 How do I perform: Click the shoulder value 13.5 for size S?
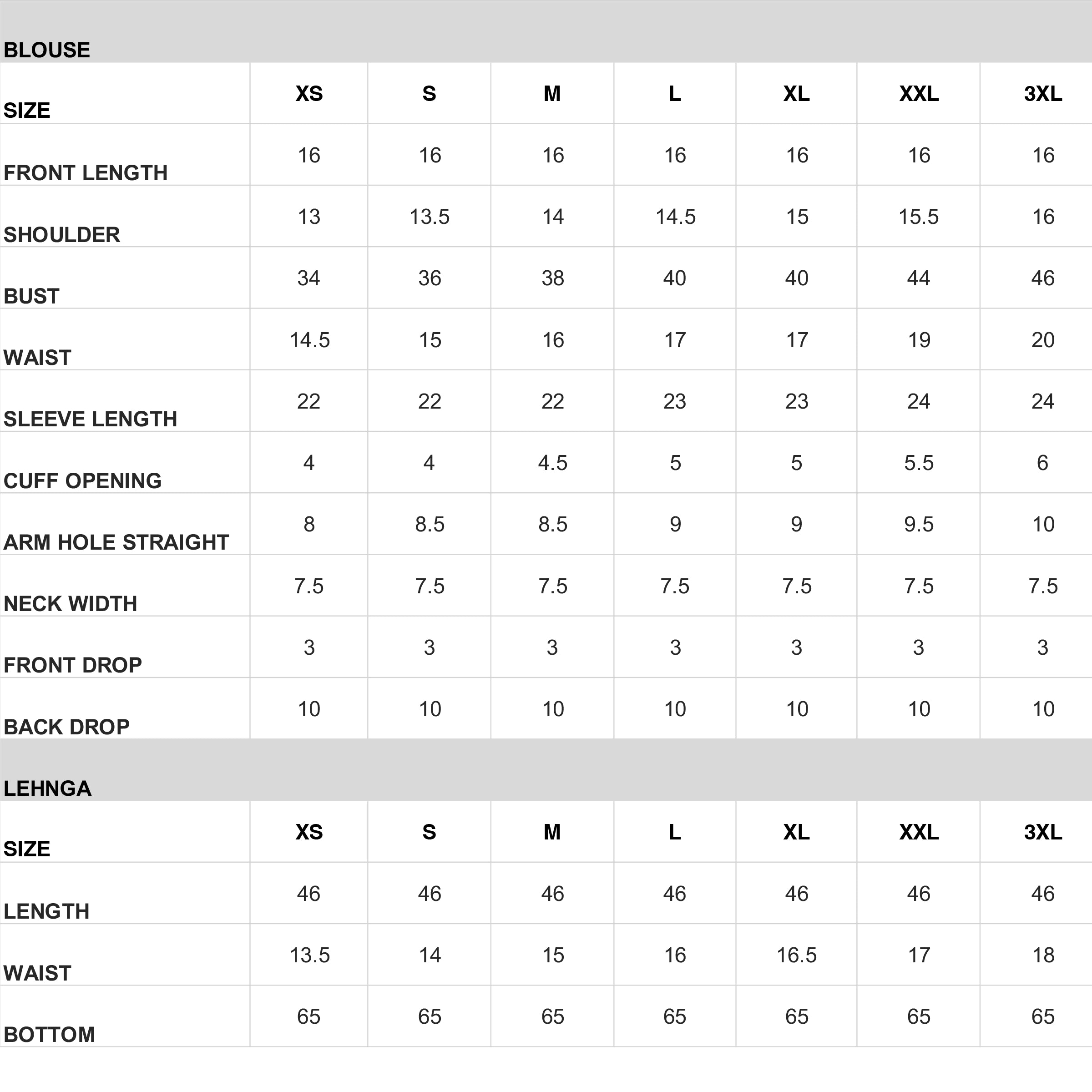pyautogui.click(x=430, y=217)
